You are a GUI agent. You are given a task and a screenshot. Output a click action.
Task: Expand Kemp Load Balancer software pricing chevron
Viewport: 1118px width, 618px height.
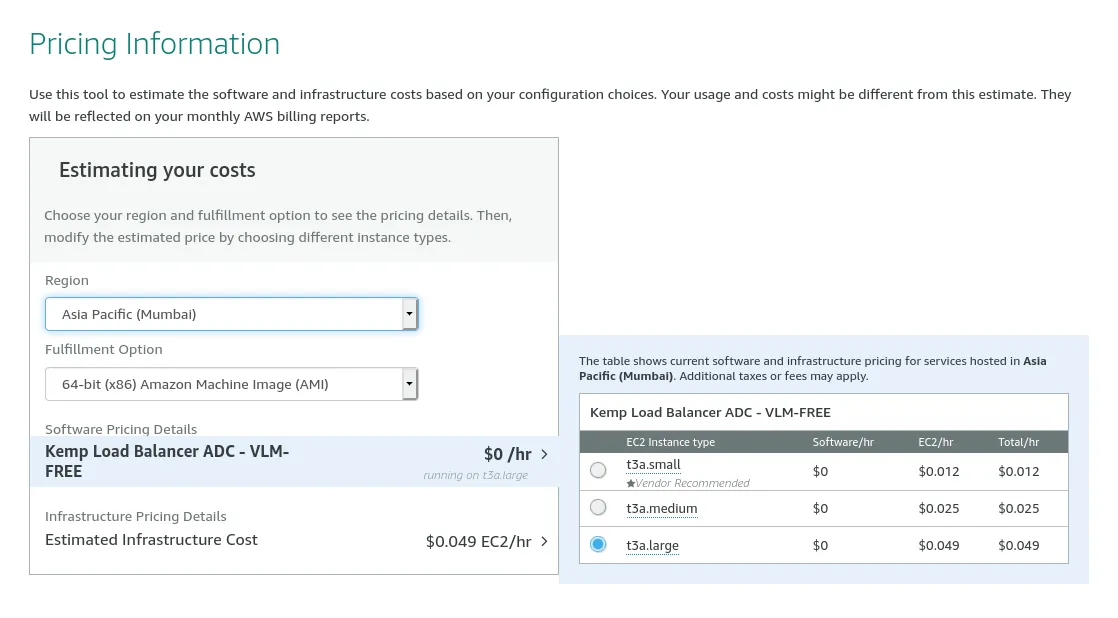coord(545,454)
